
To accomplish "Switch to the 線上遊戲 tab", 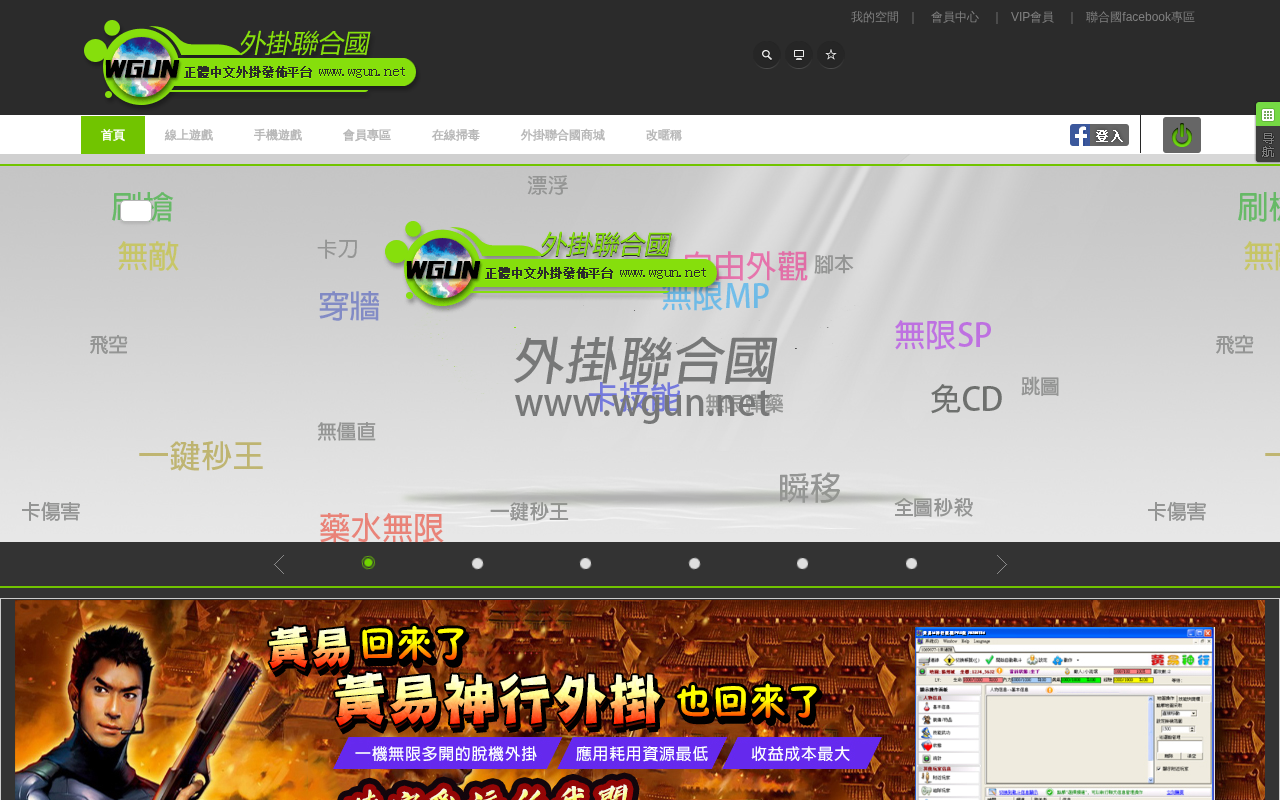I will point(189,135).
